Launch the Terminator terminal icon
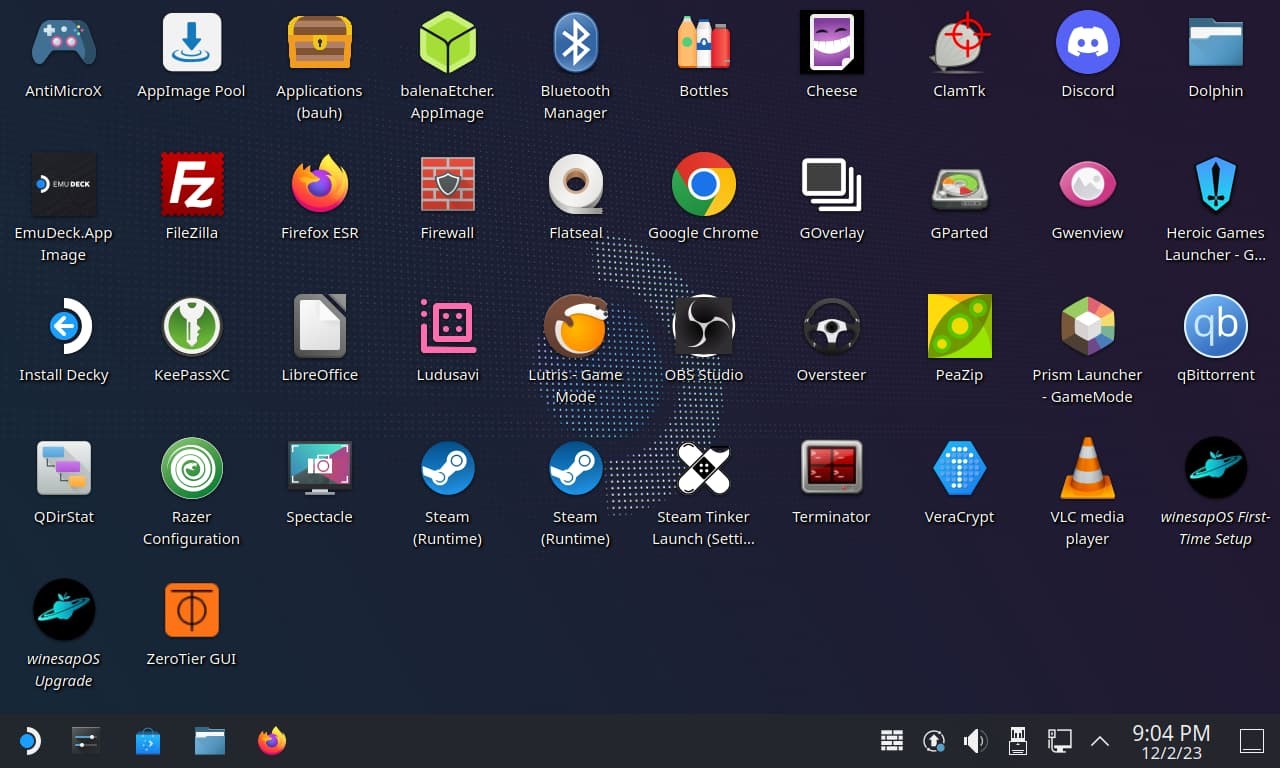The image size is (1280, 768). [x=832, y=469]
